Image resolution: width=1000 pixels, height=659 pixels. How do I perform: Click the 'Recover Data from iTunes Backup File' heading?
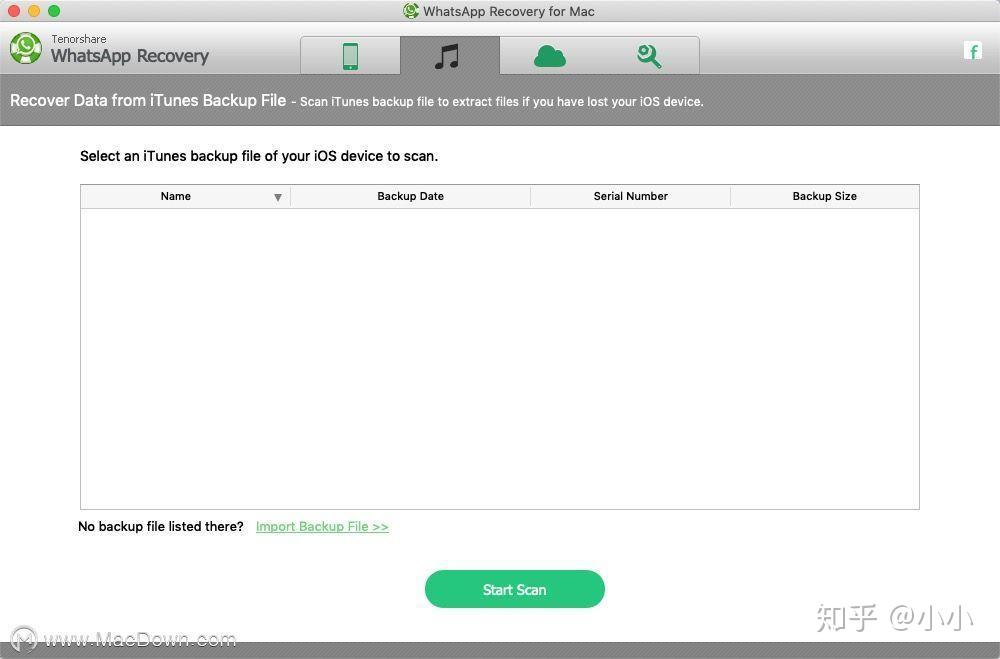[x=148, y=100]
